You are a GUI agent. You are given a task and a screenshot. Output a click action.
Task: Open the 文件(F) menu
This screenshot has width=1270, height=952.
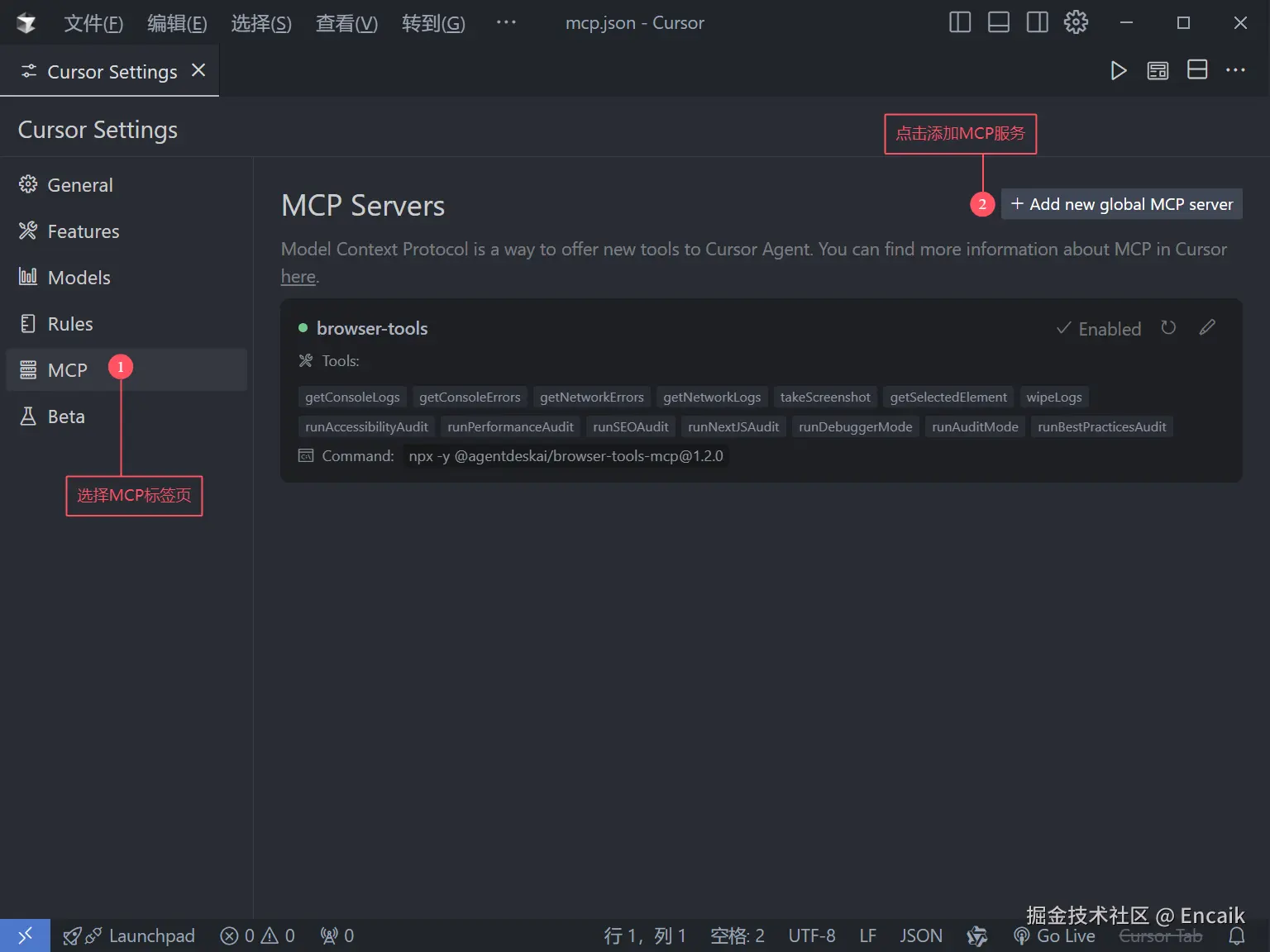coord(93,23)
